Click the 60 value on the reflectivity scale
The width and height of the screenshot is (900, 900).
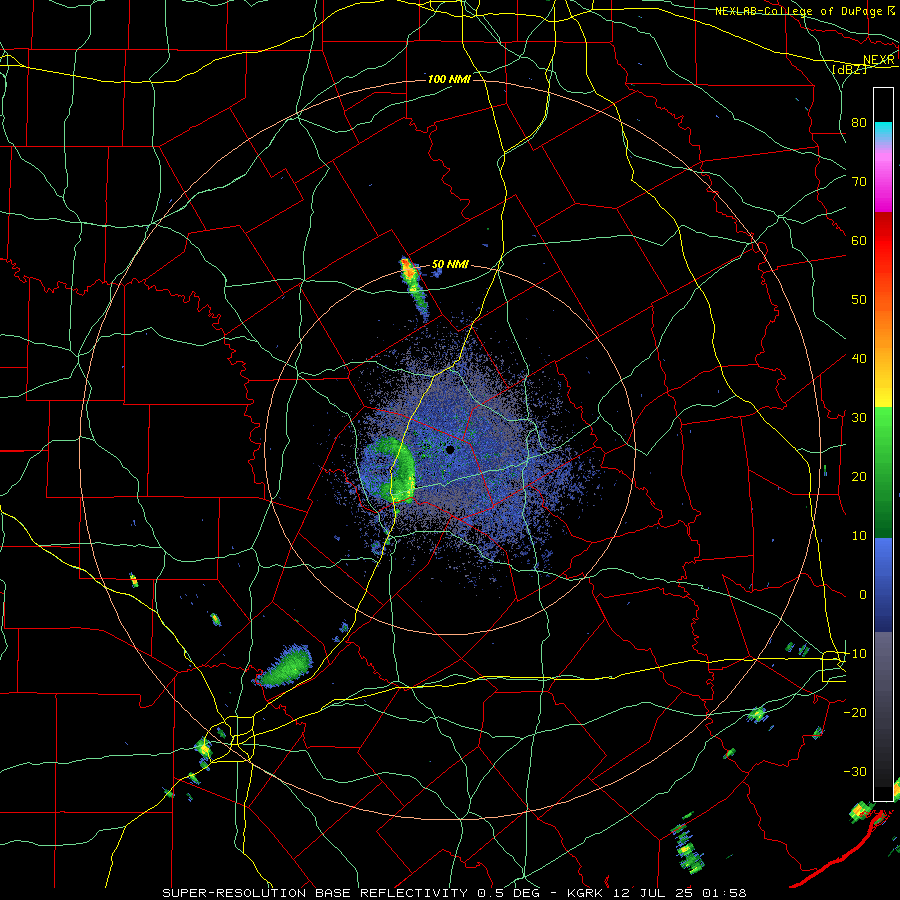859,241
